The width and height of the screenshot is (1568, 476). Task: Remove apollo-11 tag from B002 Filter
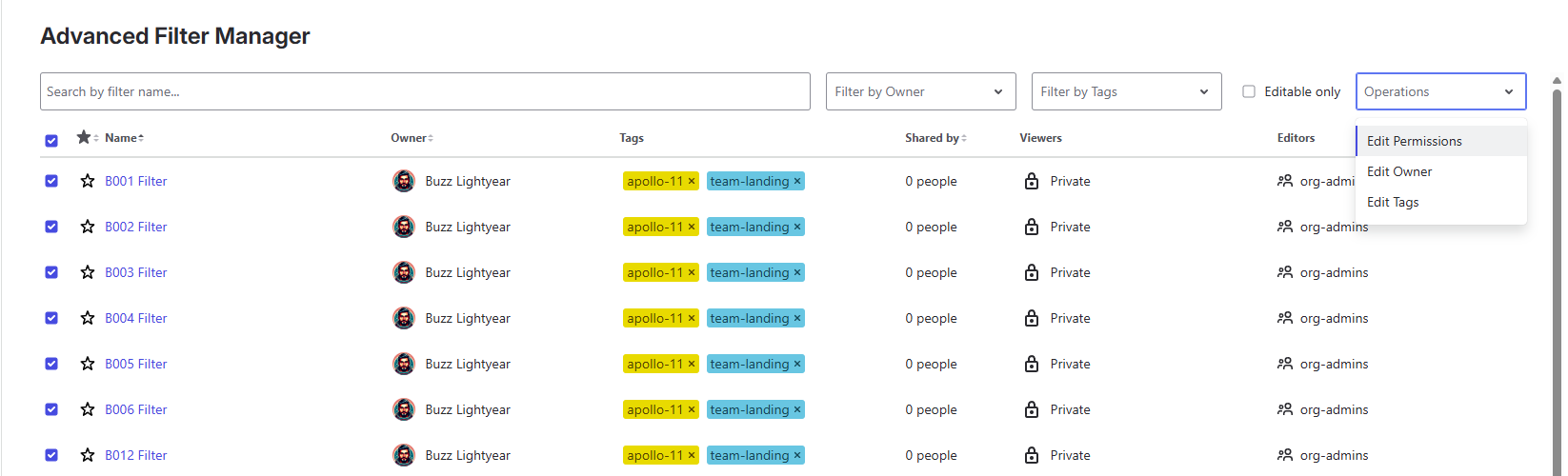point(692,227)
